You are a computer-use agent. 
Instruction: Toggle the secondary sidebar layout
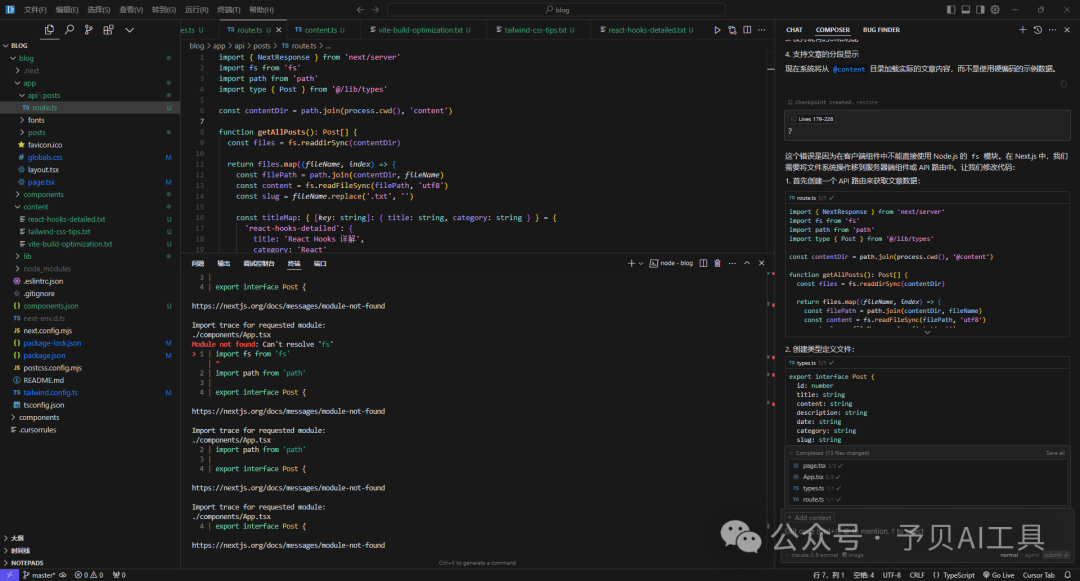tap(980, 10)
